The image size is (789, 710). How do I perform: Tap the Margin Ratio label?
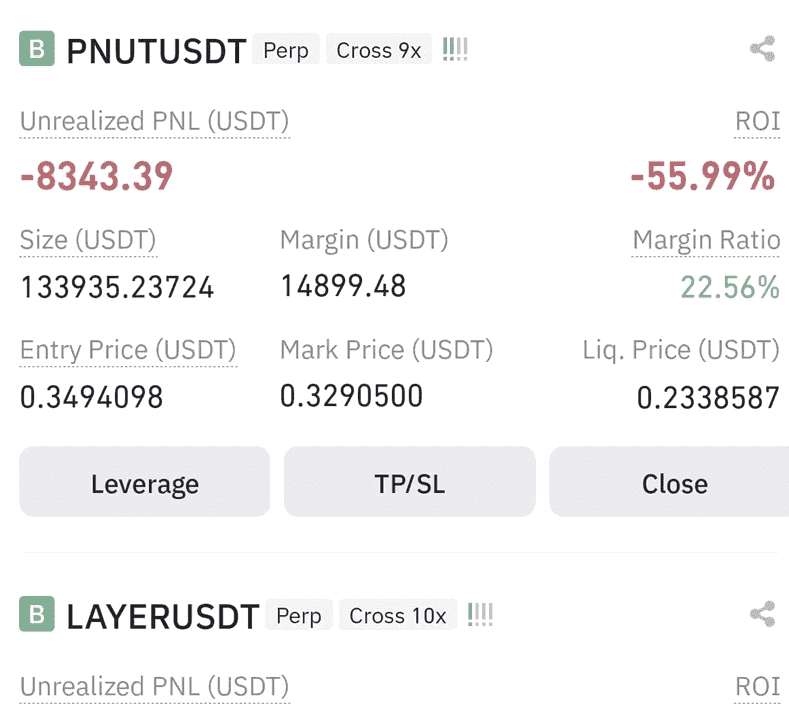pyautogui.click(x=706, y=240)
